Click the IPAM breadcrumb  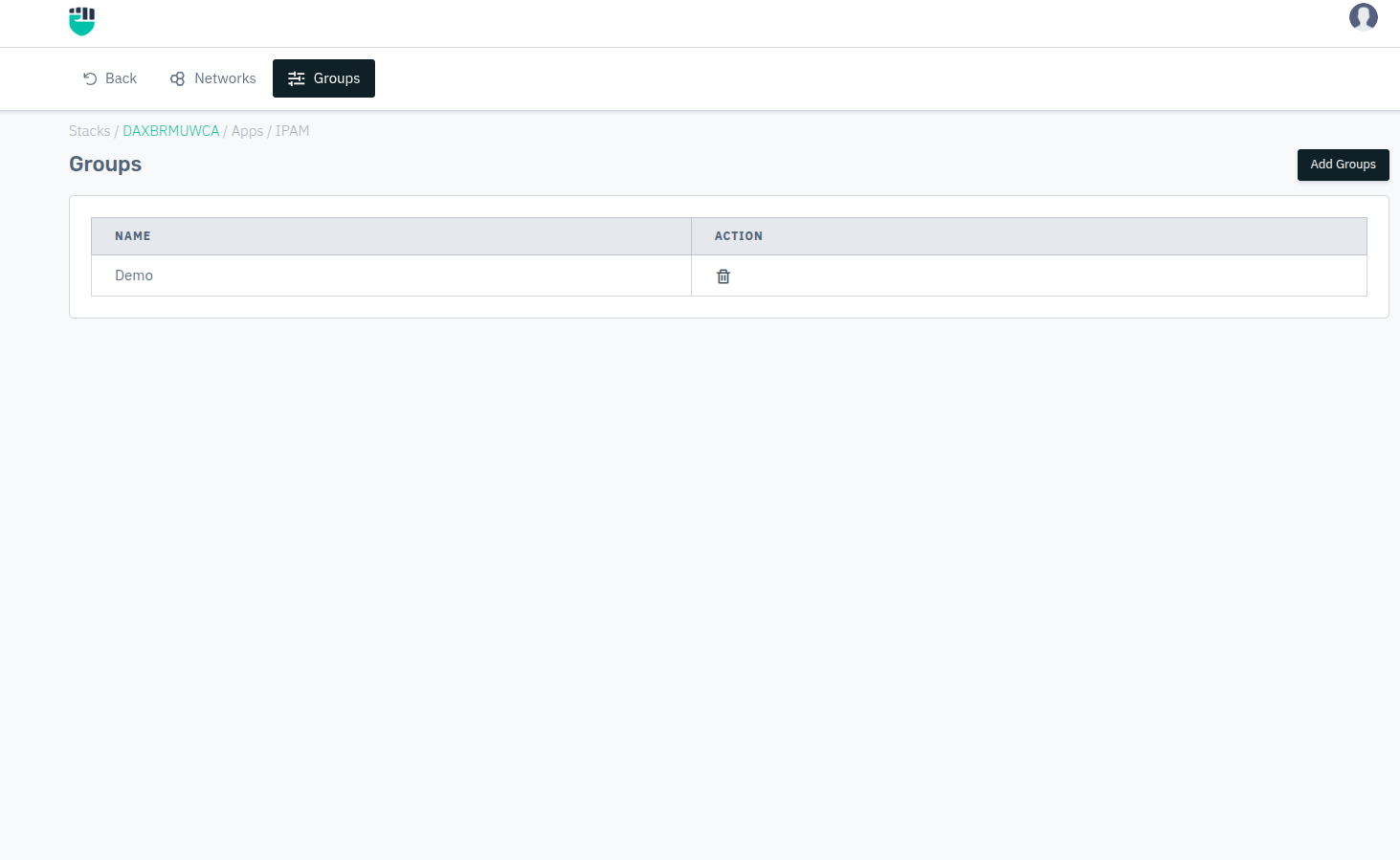point(292,131)
